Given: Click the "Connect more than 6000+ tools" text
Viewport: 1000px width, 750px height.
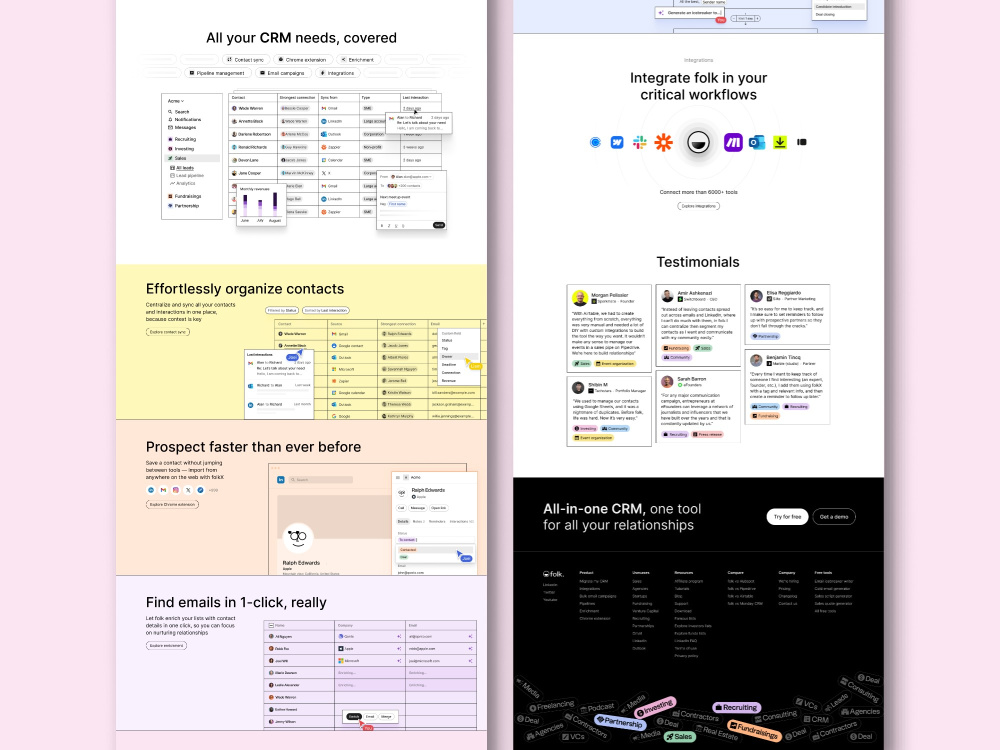Looking at the screenshot, I should [x=698, y=192].
